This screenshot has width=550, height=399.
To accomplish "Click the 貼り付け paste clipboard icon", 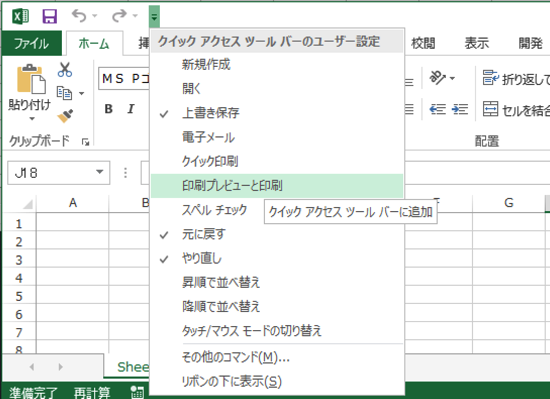I will click(x=31, y=79).
